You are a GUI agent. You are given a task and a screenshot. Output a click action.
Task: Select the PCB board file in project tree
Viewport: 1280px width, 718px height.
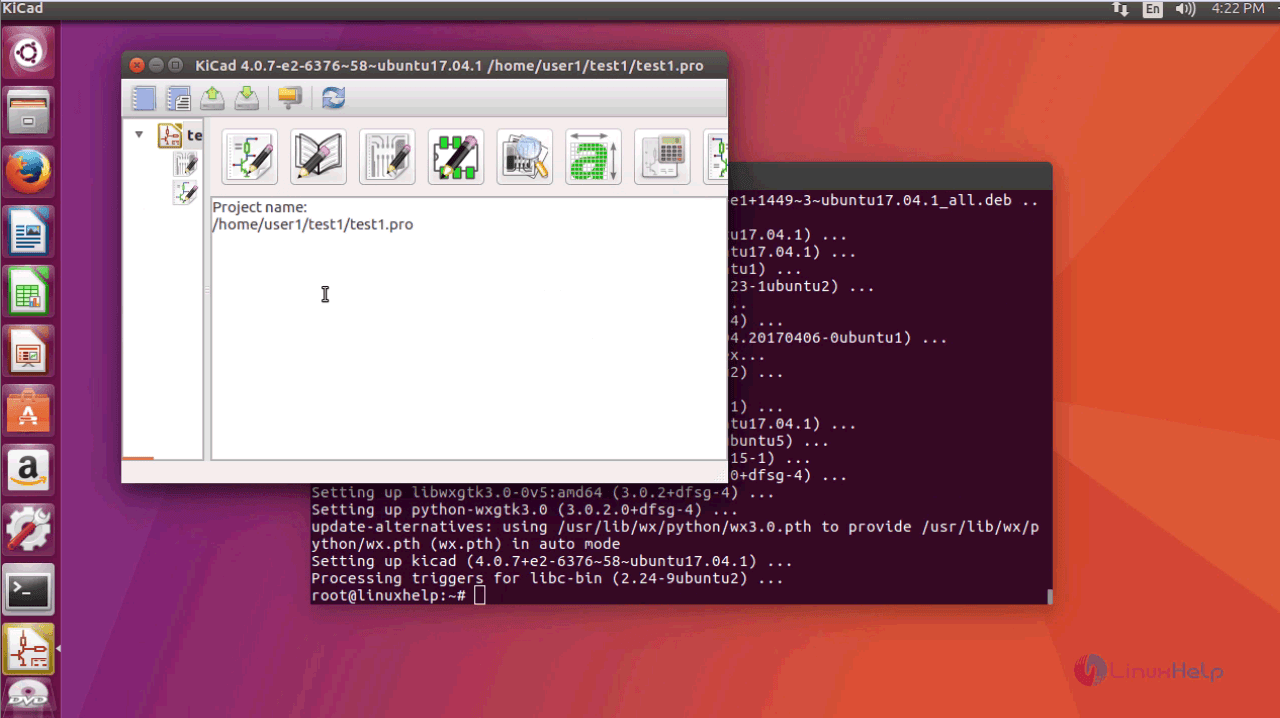(186, 164)
